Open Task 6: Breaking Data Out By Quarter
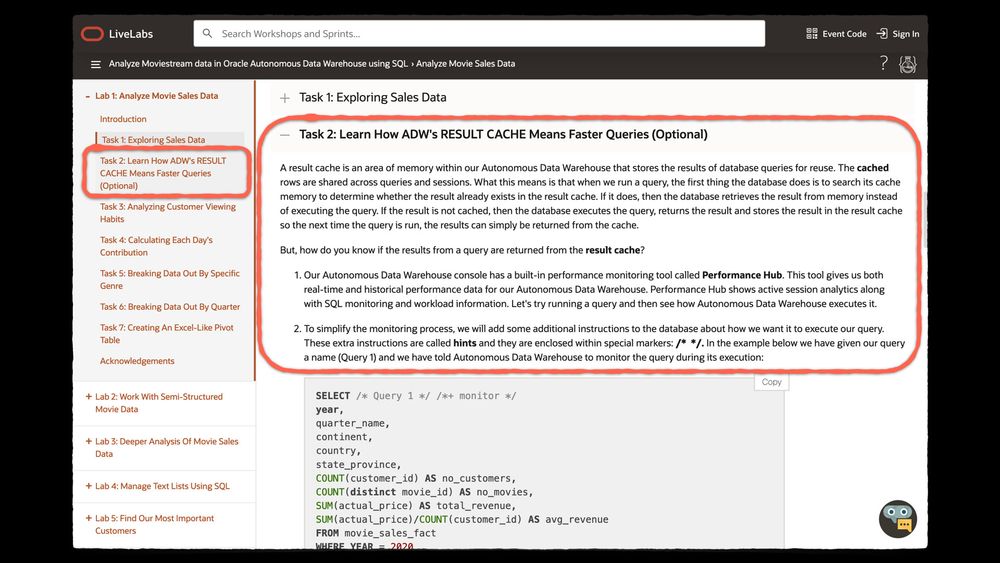This screenshot has width=1000, height=563. click(170, 307)
